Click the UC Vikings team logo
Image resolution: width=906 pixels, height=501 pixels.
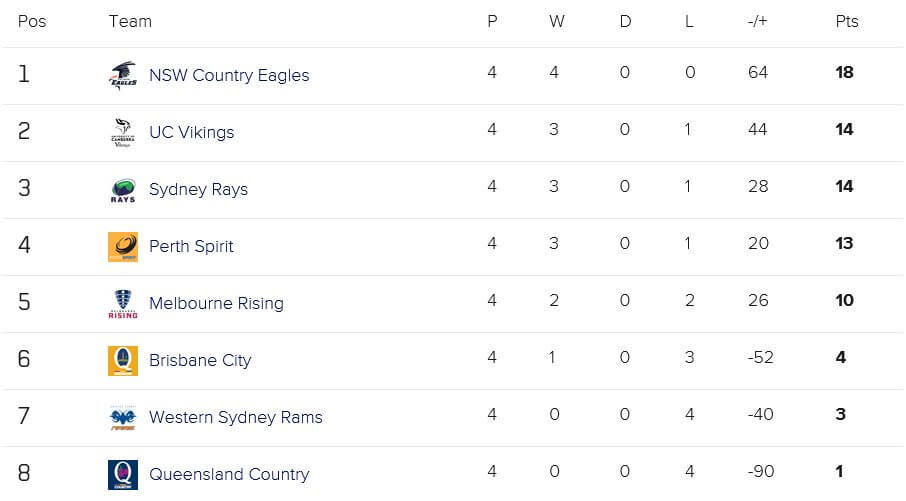[x=123, y=132]
